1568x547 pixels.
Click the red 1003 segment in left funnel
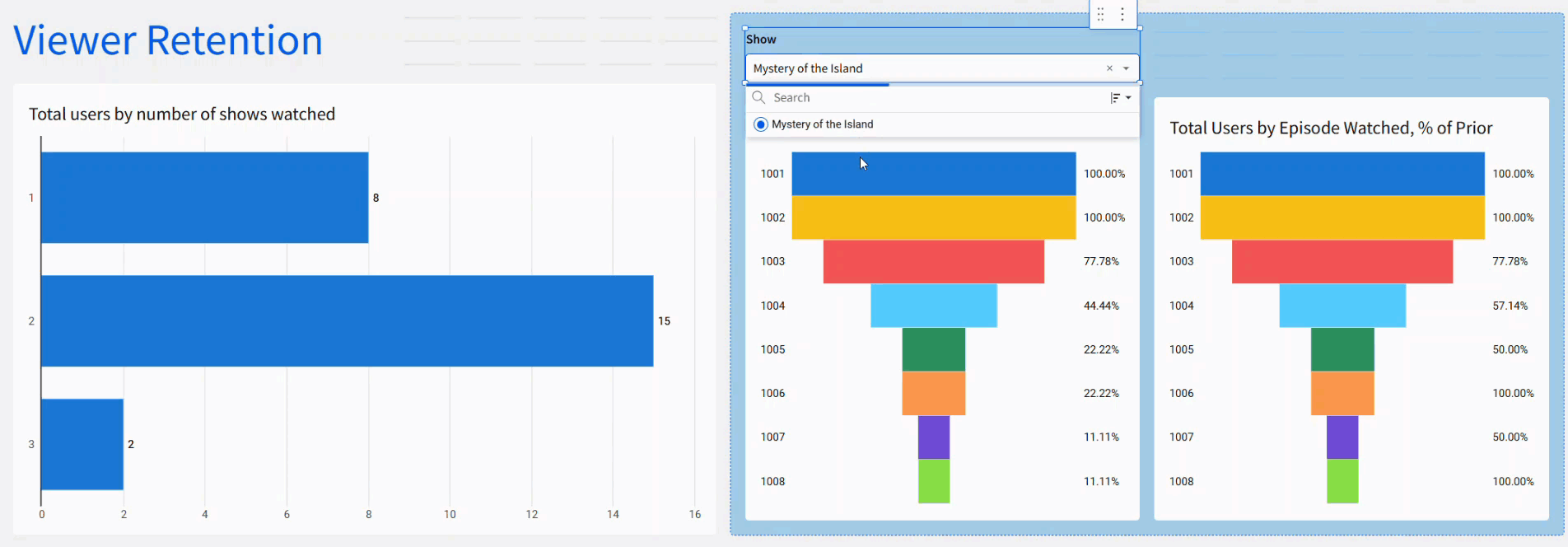point(933,262)
